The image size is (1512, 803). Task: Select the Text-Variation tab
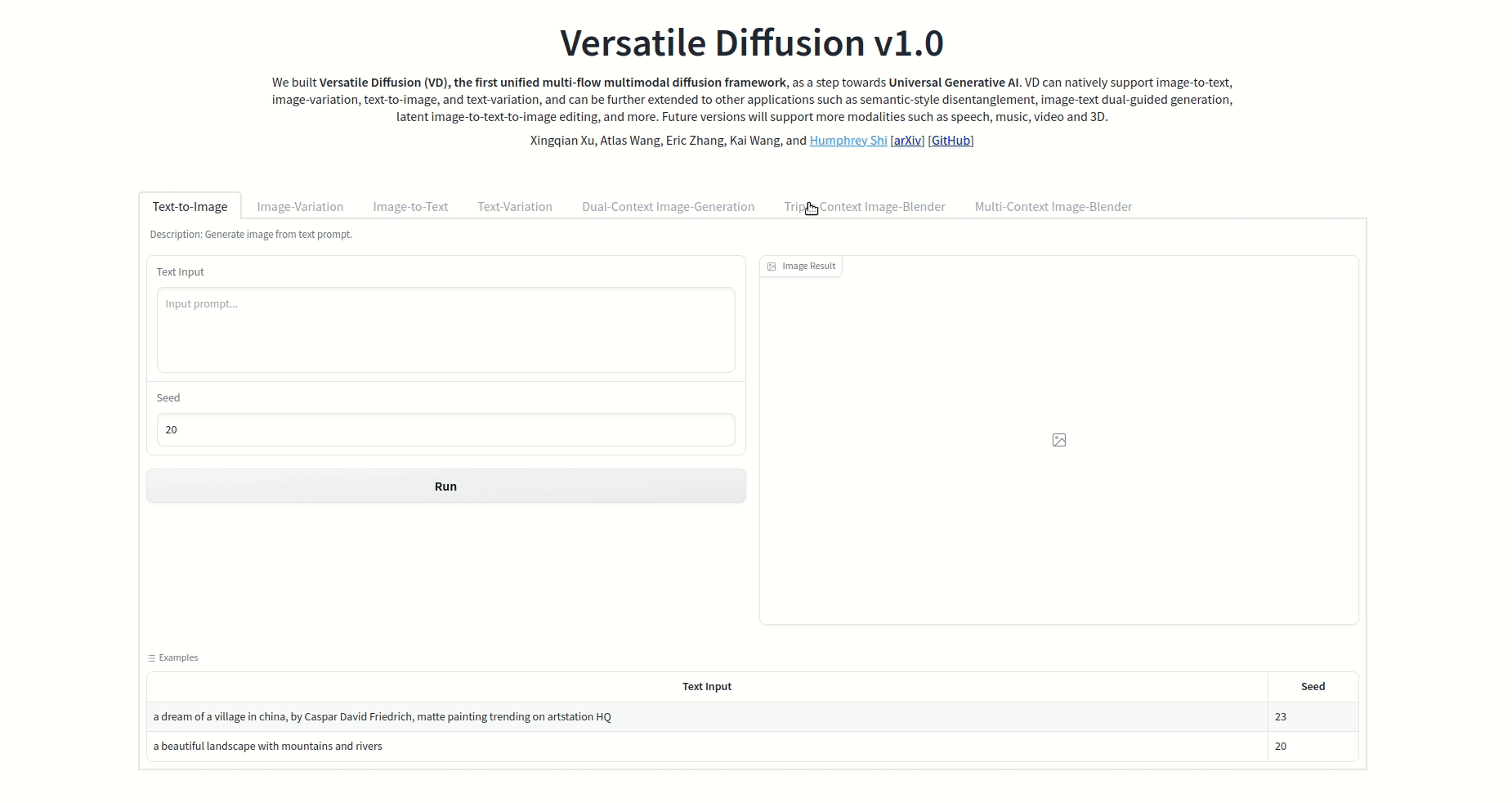(x=515, y=207)
